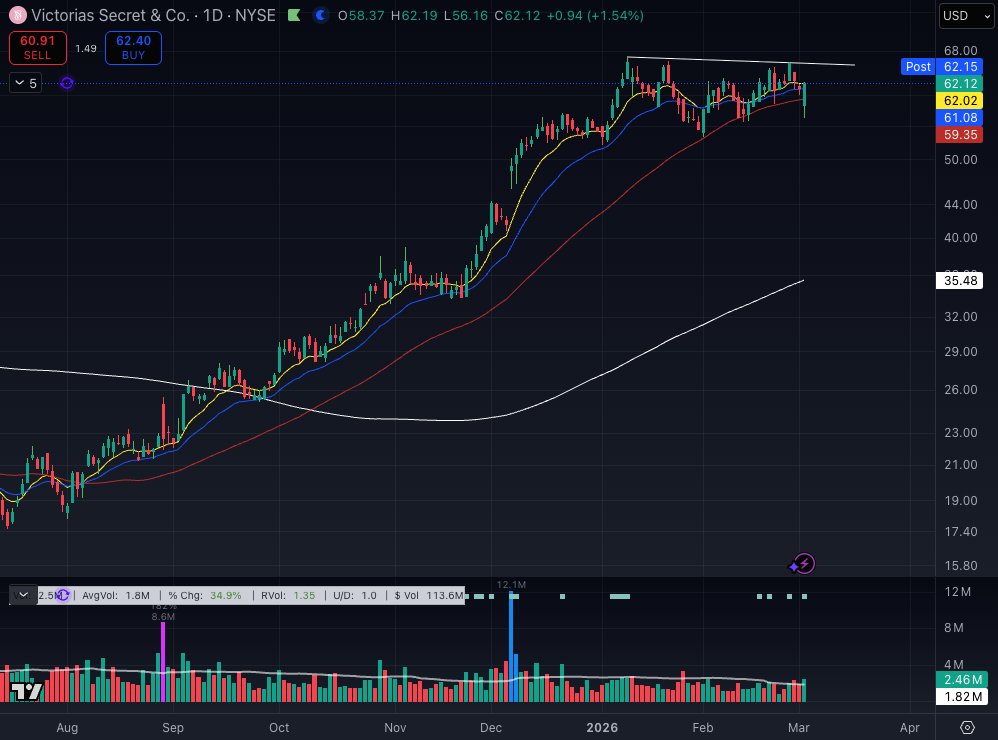Screen dimensions: 998x740
Task: Collapse the volume indicator legend chevron
Action: click(x=23, y=596)
